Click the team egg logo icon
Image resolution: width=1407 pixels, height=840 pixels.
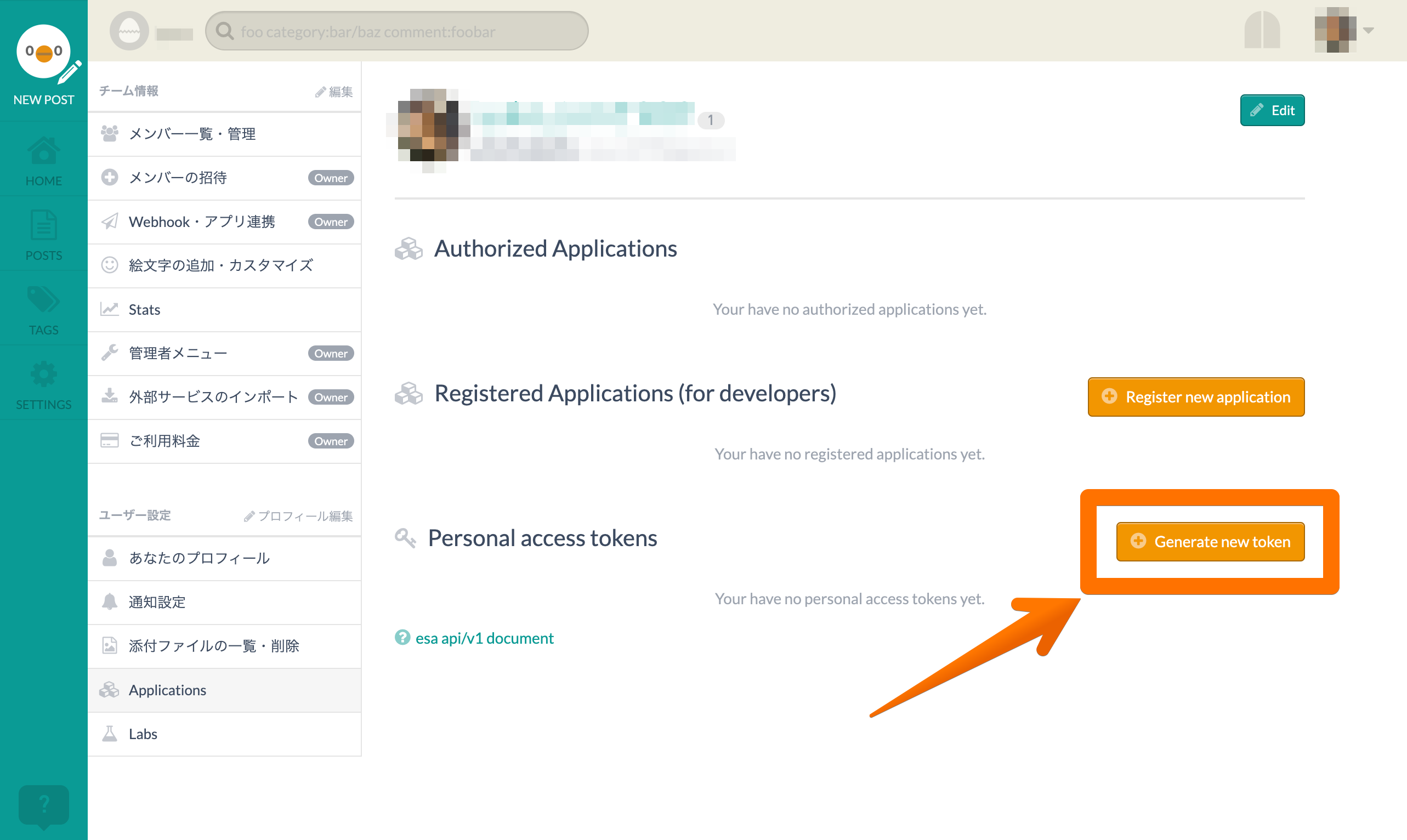click(129, 31)
